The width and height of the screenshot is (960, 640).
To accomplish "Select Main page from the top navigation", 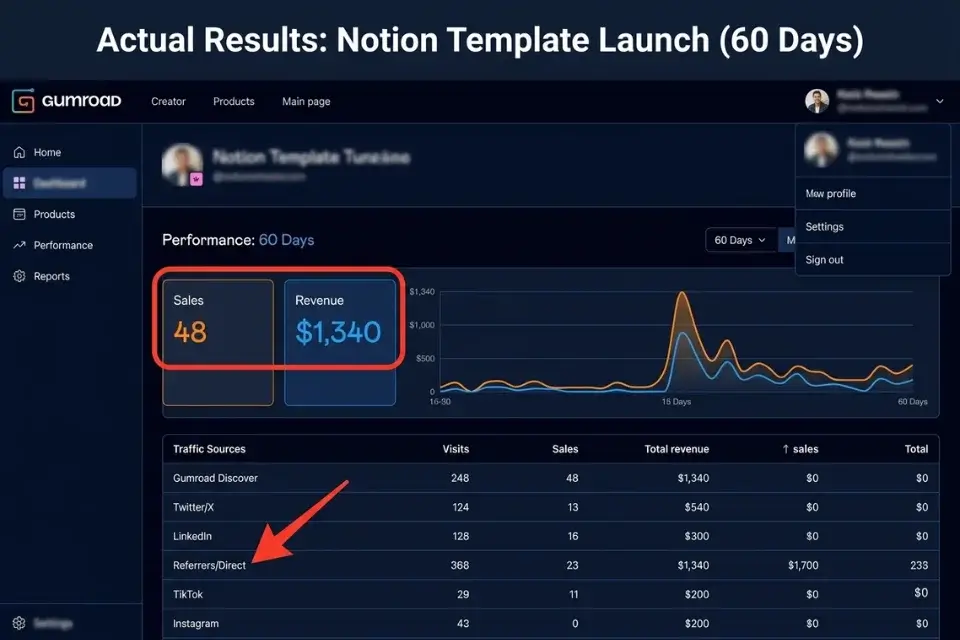I will 305,101.
